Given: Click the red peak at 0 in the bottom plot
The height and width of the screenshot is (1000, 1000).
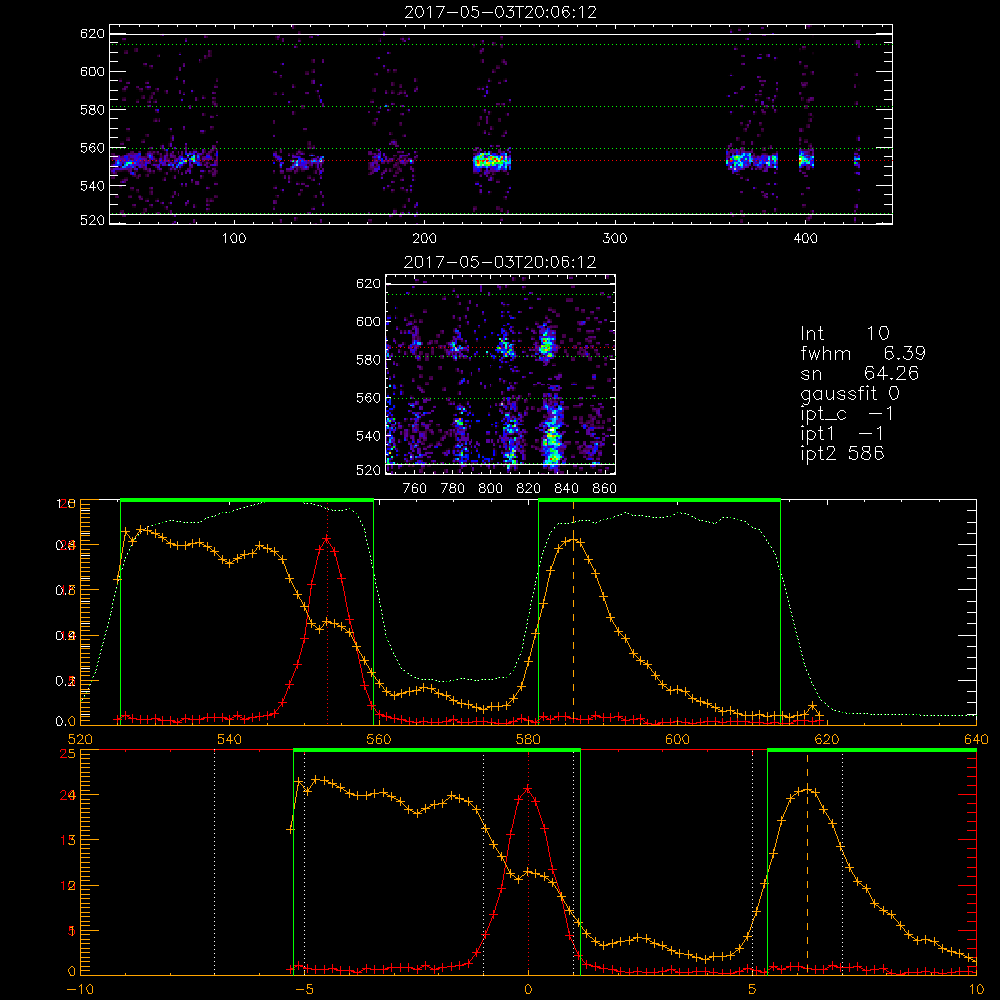Looking at the screenshot, I should click(x=527, y=790).
